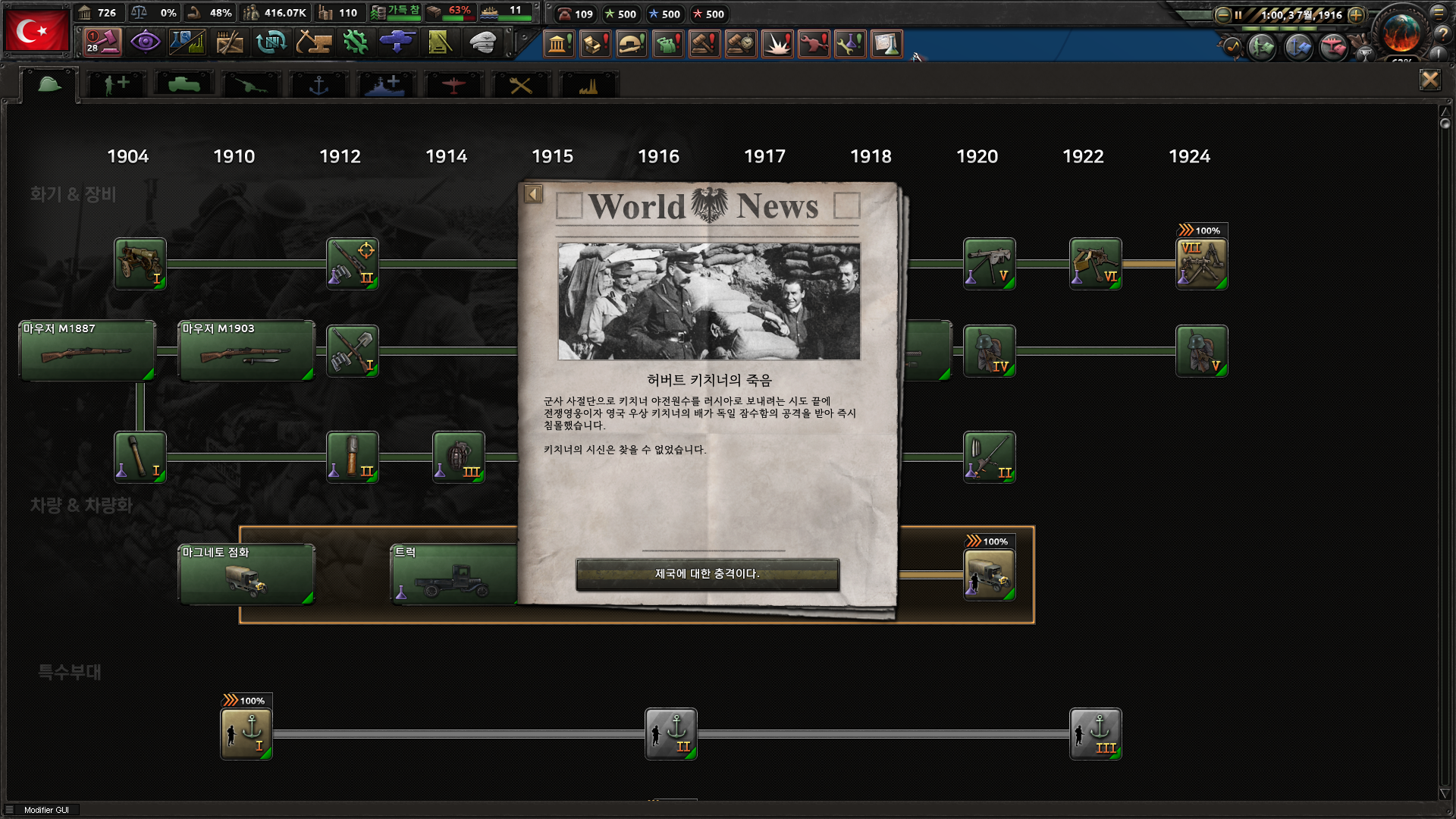Click the gavel and clock alert icon
This screenshot has height=819, width=1456.
click(741, 44)
